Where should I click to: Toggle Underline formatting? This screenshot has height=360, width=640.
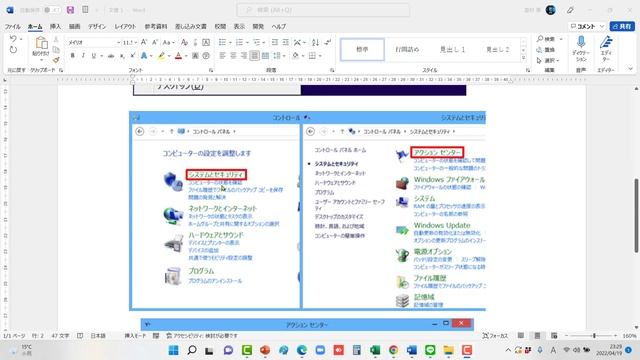pos(94,56)
